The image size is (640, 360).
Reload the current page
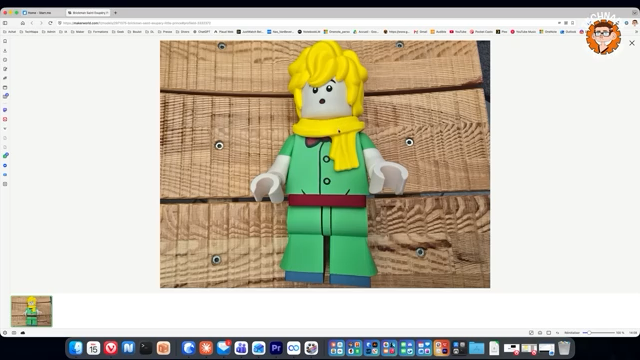click(x=50, y=23)
